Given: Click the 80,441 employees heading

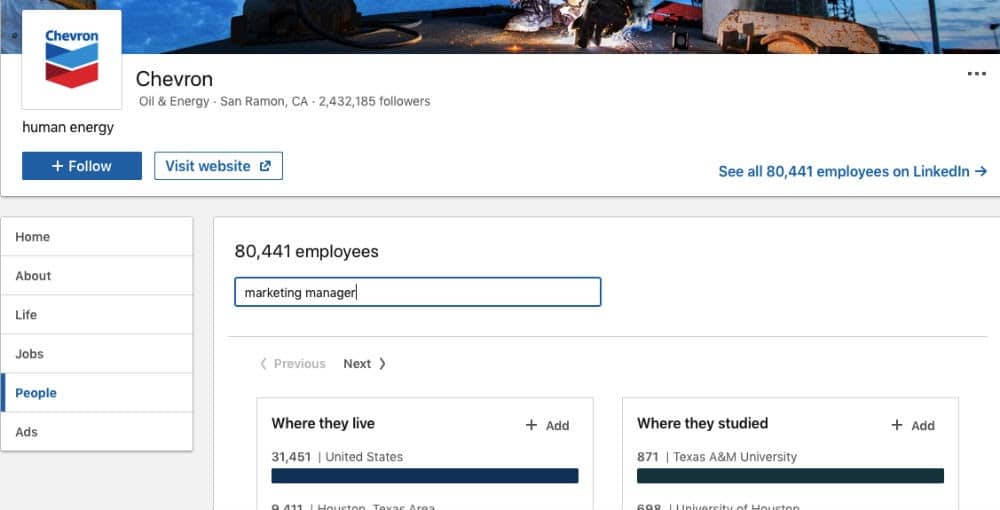Looking at the screenshot, I should (x=306, y=251).
